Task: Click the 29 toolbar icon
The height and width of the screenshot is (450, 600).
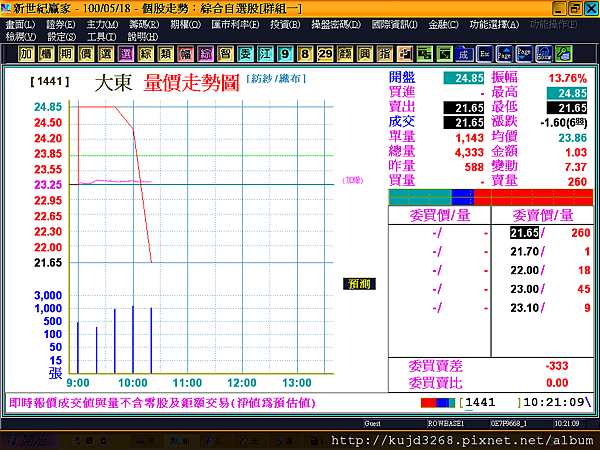Action: point(325,54)
